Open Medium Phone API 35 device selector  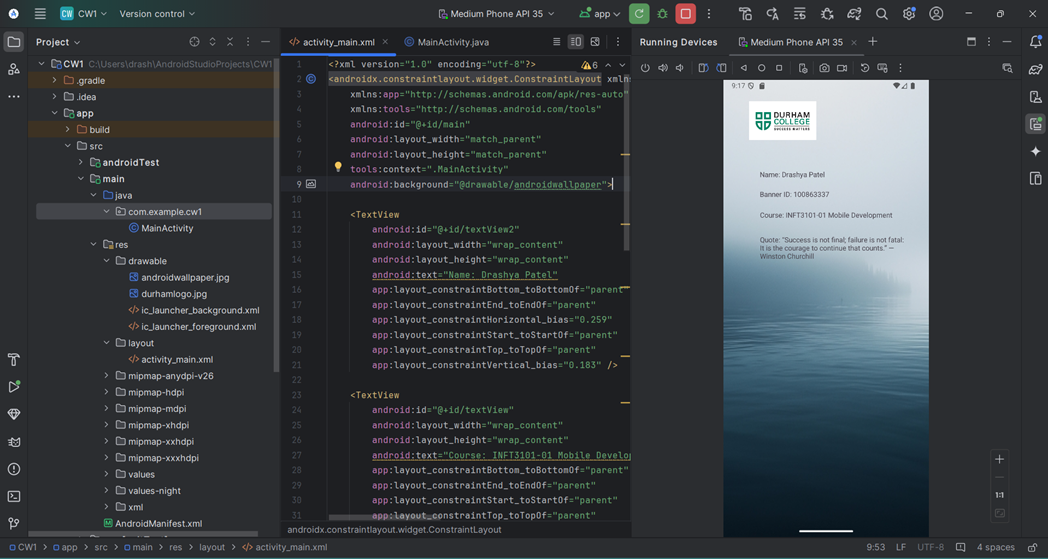[496, 13]
